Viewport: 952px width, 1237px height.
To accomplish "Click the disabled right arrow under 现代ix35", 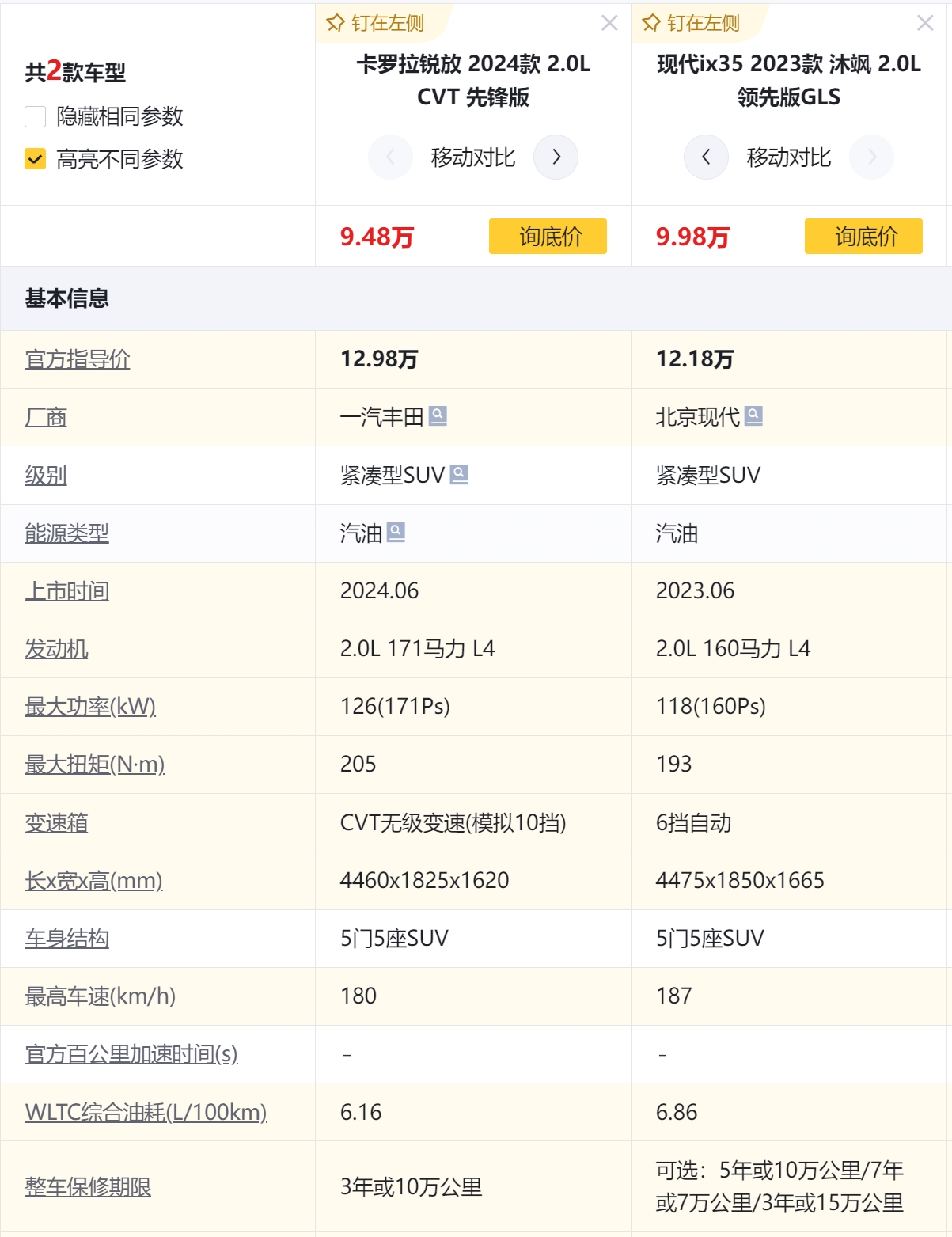I will pos(871,157).
